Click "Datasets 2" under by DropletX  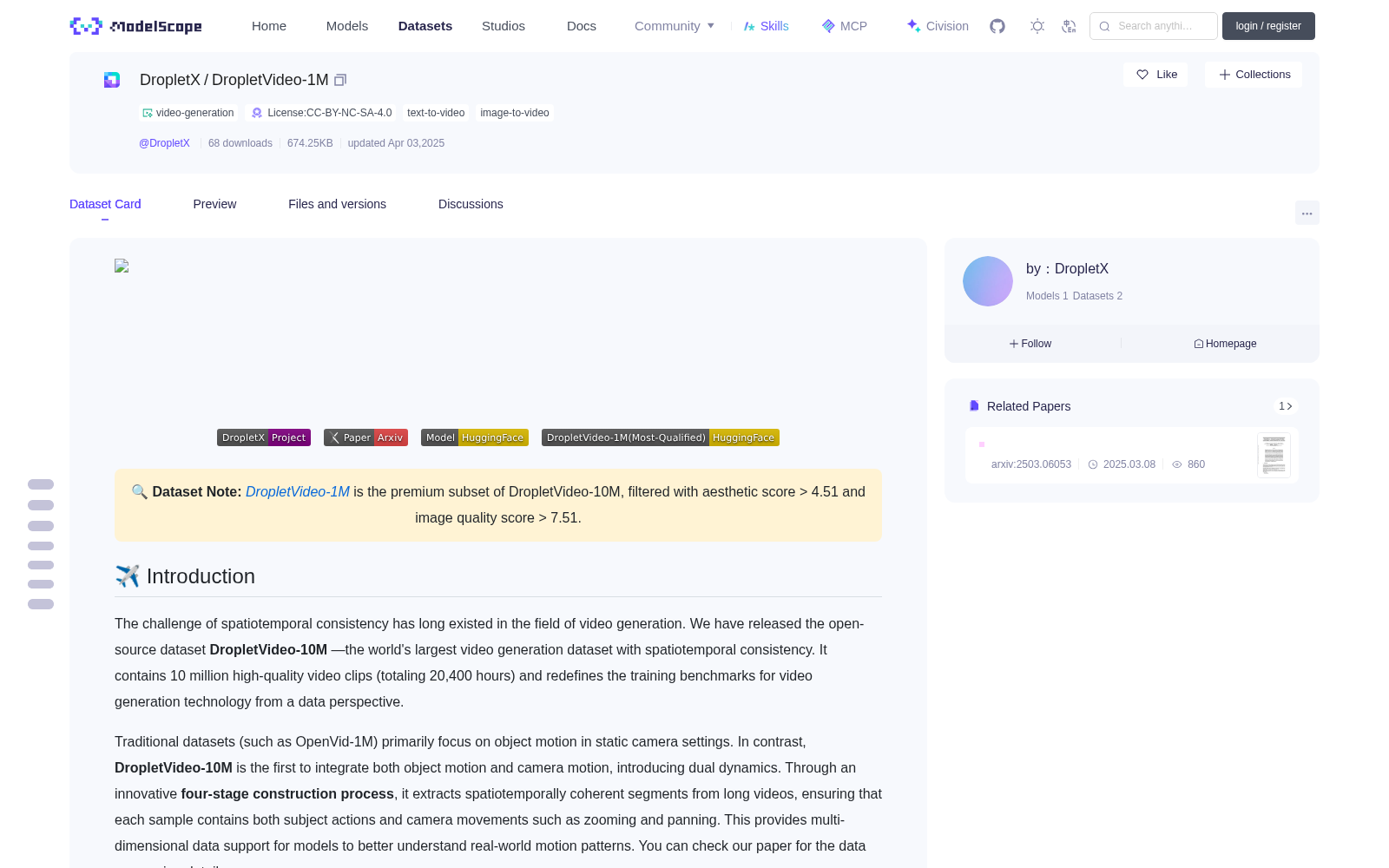[x=1097, y=296]
